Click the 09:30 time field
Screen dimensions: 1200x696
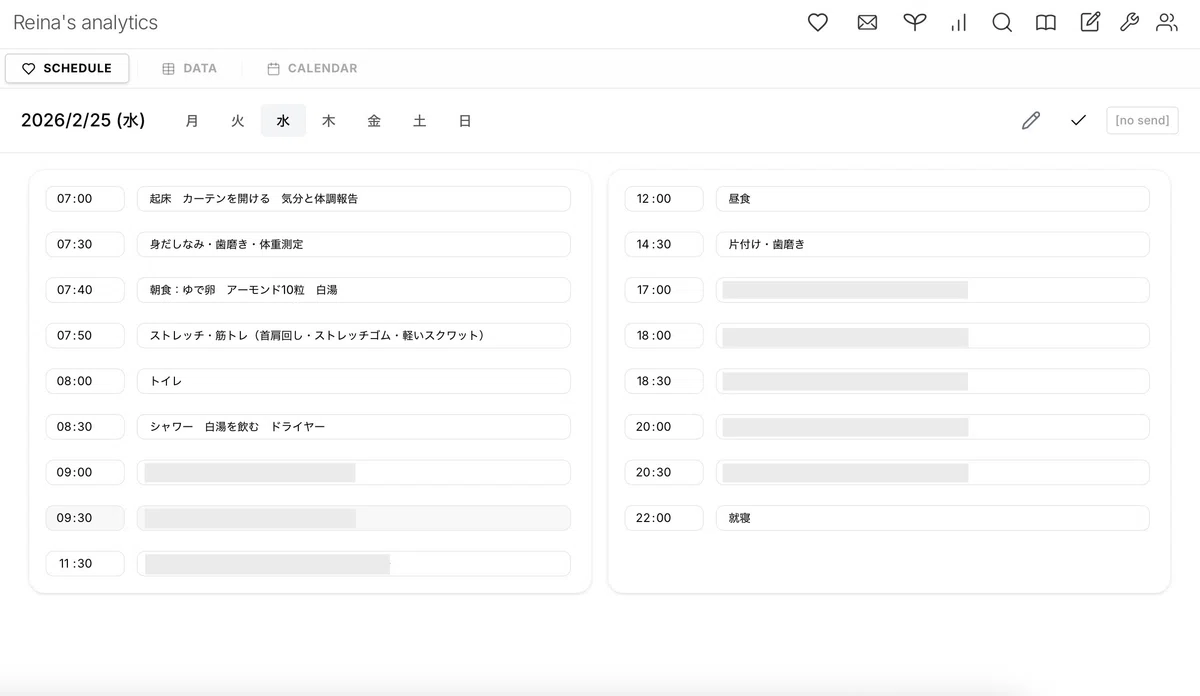(85, 518)
